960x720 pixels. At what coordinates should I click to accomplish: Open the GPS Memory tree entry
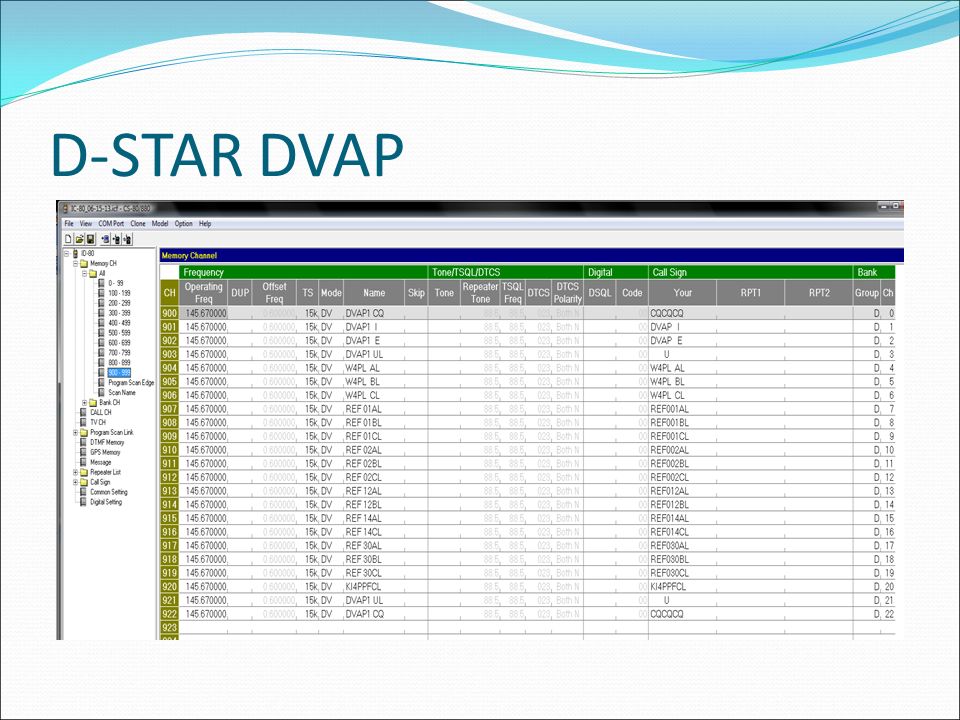click(105, 452)
